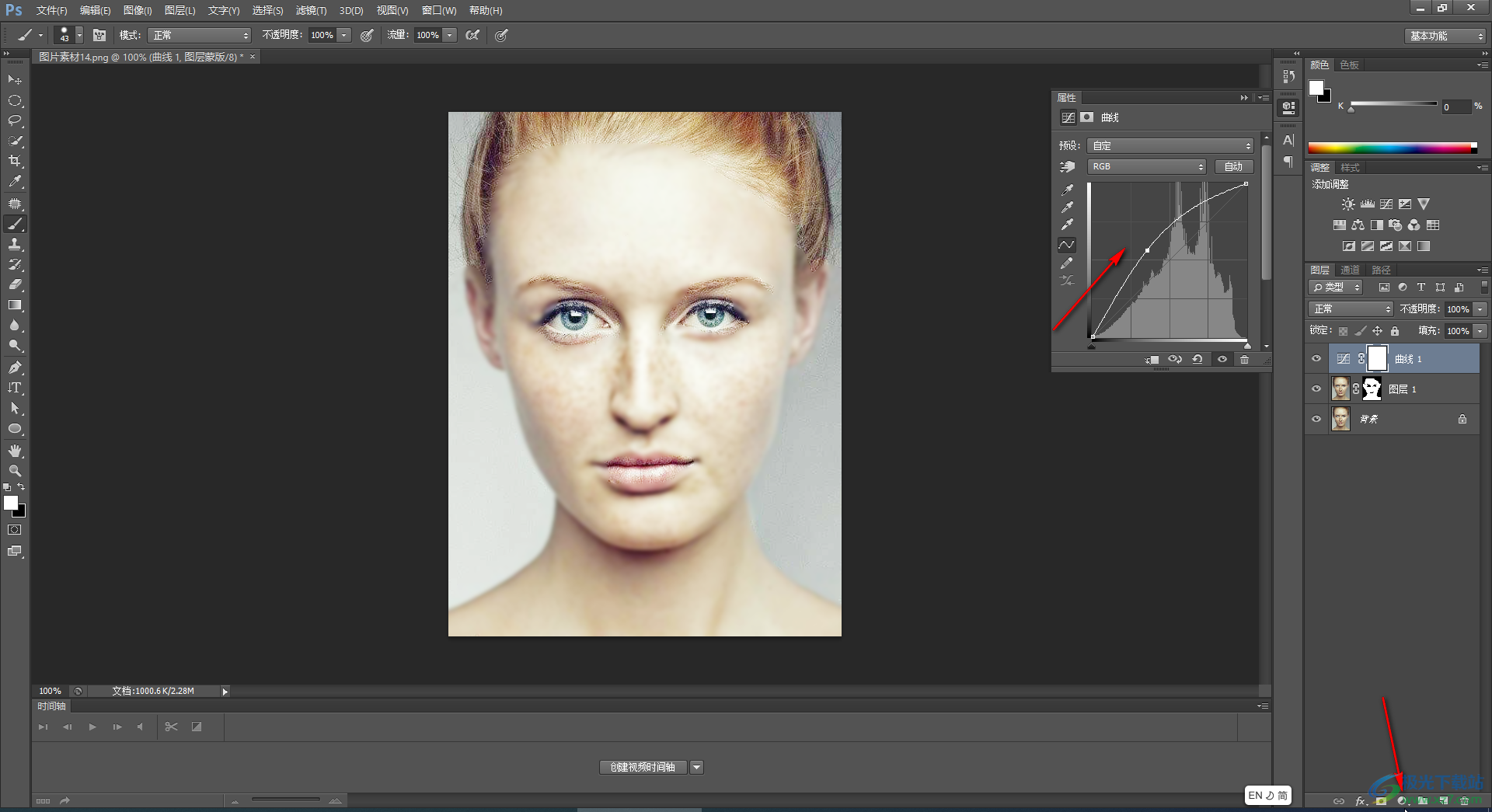Open the layer blend mode dropdown in Layers panel

[1351, 309]
